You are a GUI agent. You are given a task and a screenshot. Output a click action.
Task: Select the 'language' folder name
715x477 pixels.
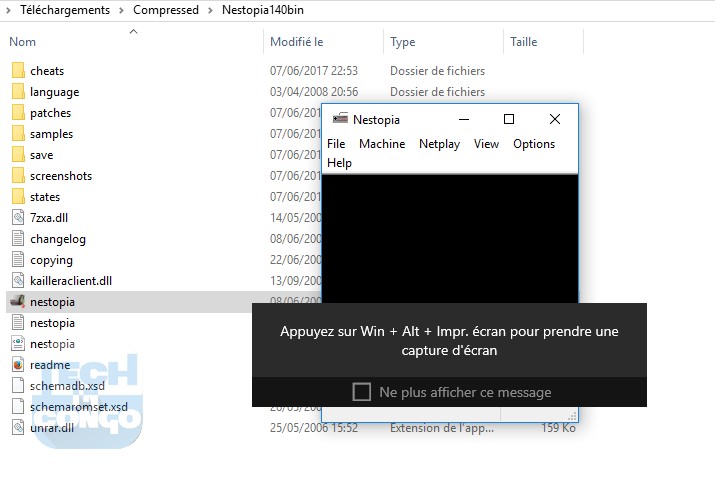pyautogui.click(x=55, y=92)
